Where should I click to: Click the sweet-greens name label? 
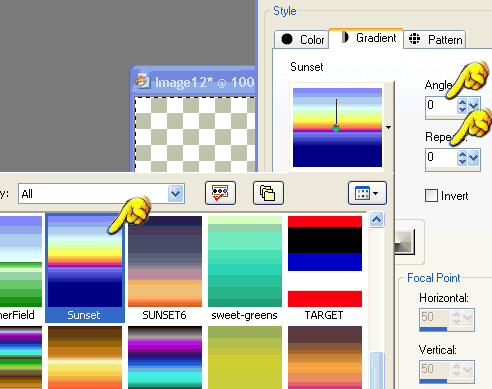click(244, 315)
